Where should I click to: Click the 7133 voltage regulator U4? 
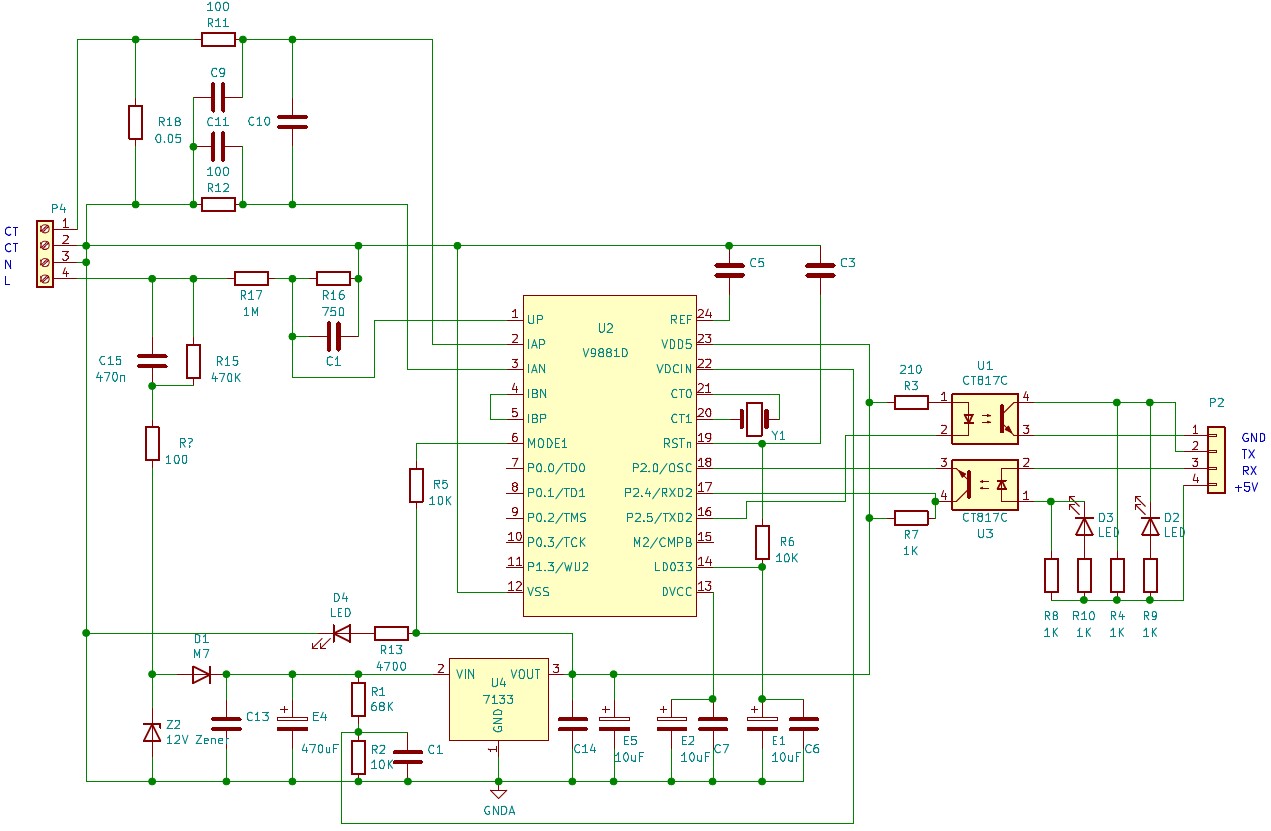(x=498, y=699)
